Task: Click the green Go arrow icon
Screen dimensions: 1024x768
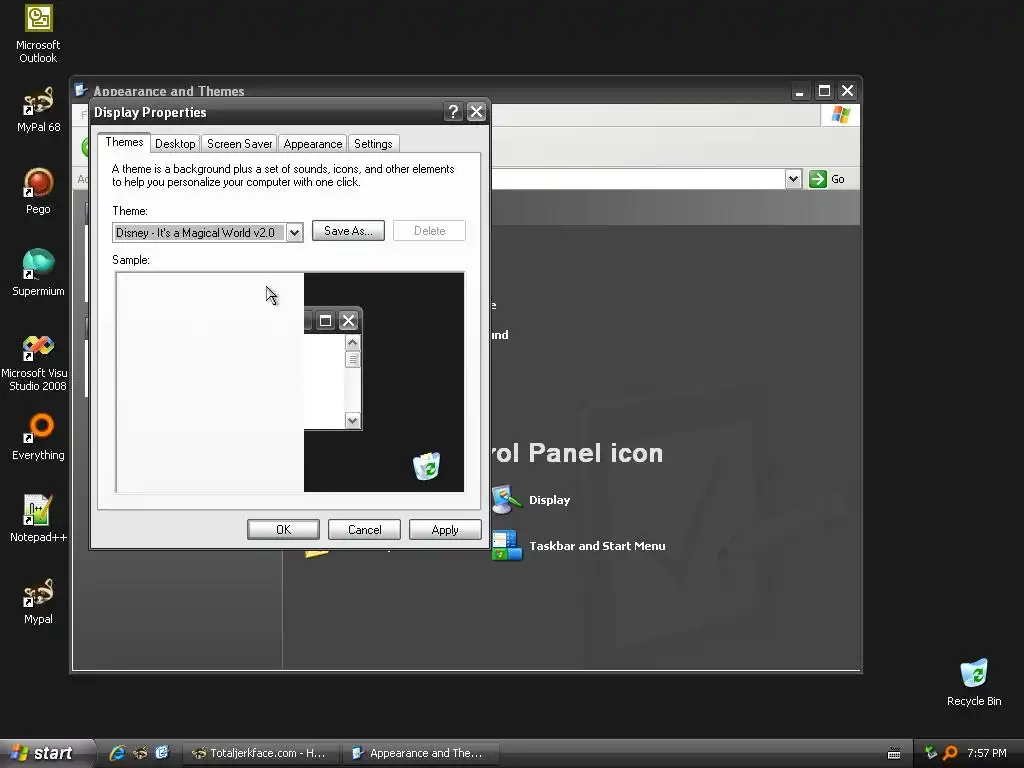Action: pyautogui.click(x=818, y=179)
